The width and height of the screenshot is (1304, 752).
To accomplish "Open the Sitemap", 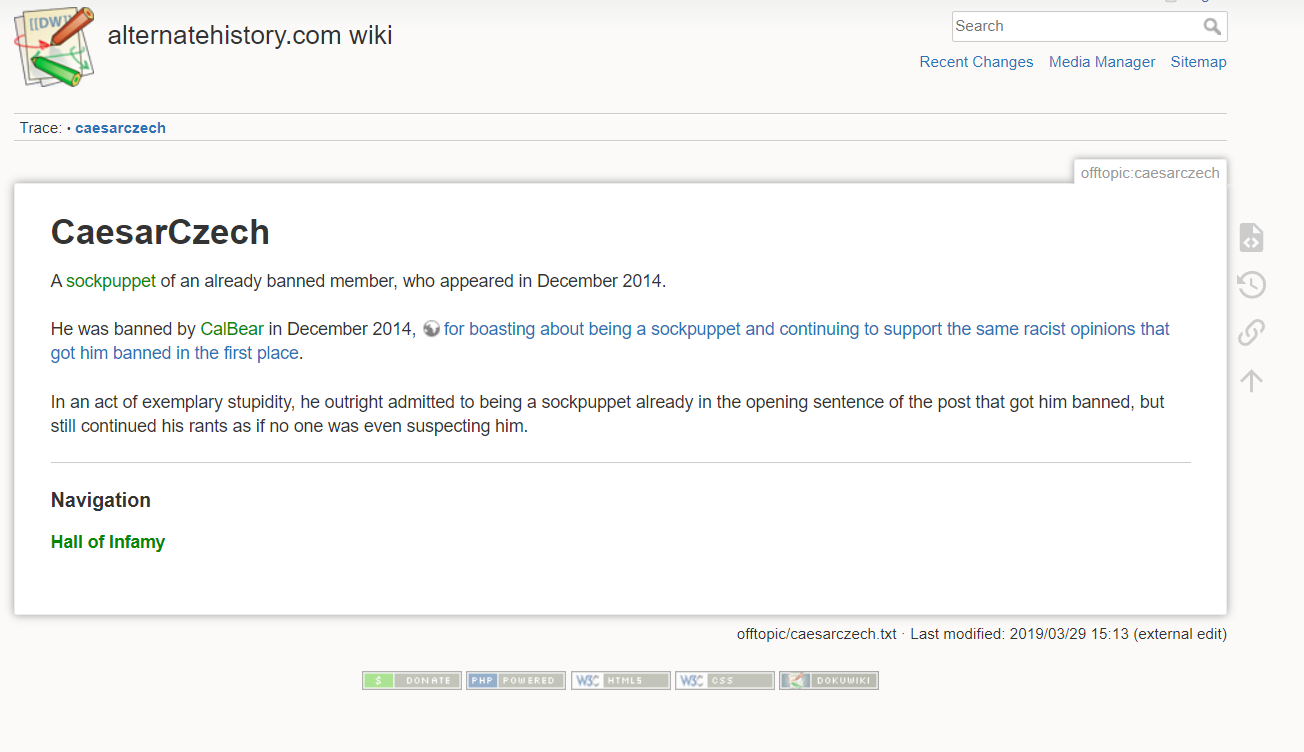I will pyautogui.click(x=1199, y=62).
